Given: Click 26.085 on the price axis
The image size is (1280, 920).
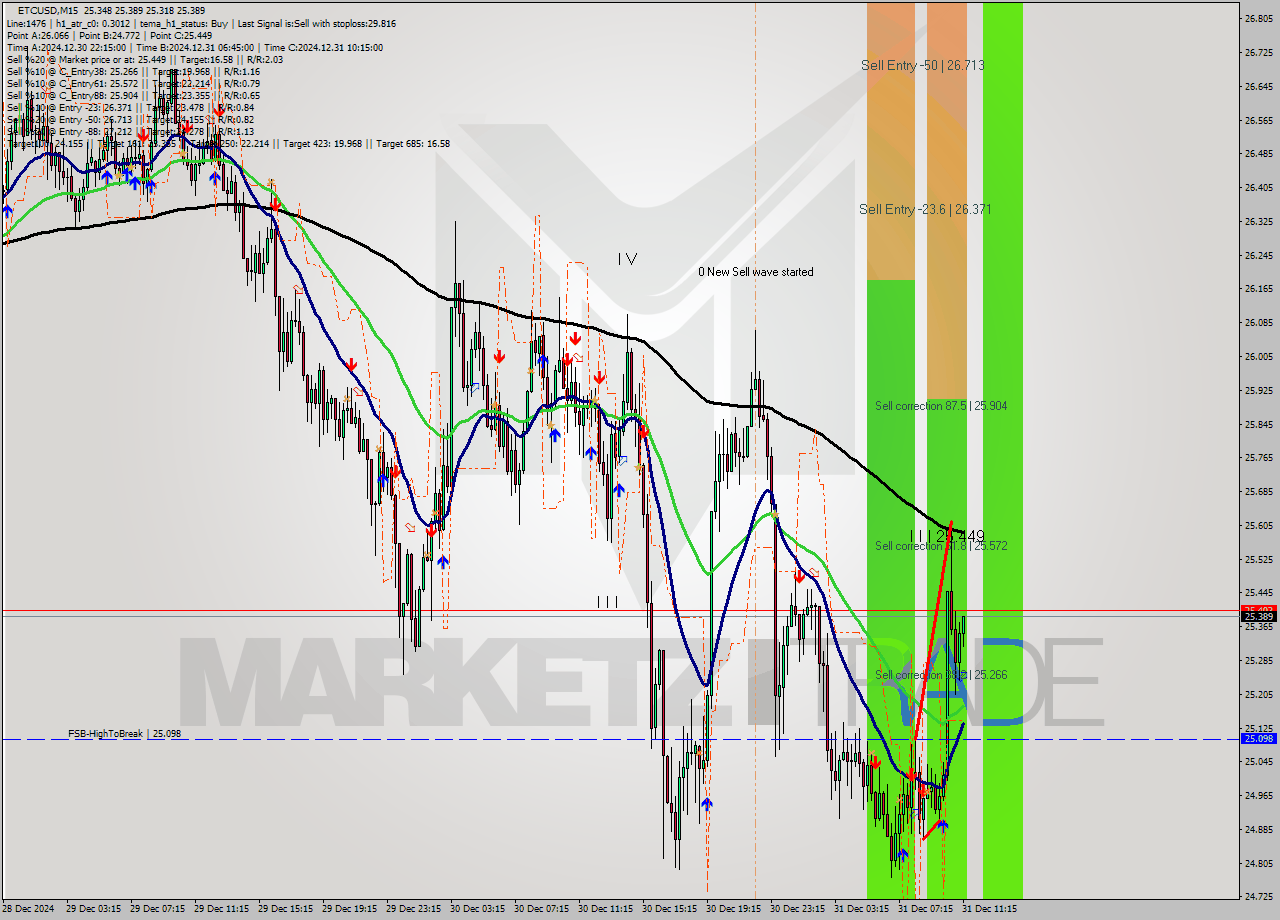Looking at the screenshot, I should 1258,322.
